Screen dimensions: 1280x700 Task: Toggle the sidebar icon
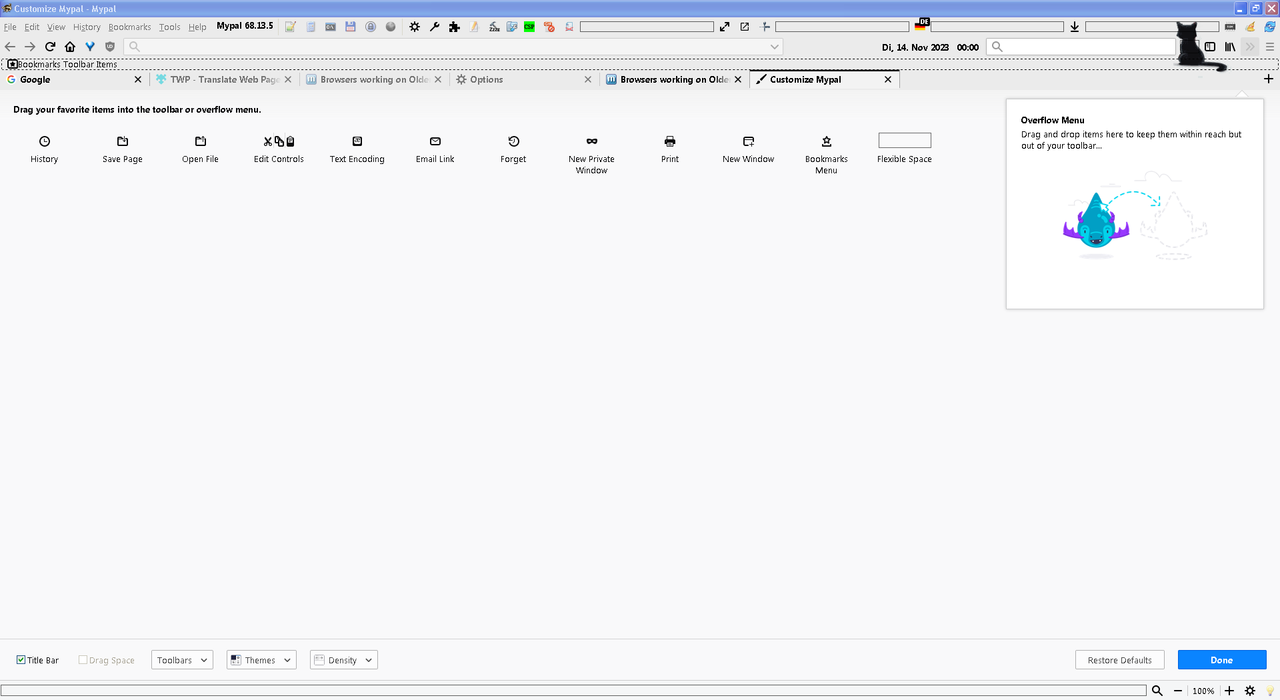[x=1210, y=46]
